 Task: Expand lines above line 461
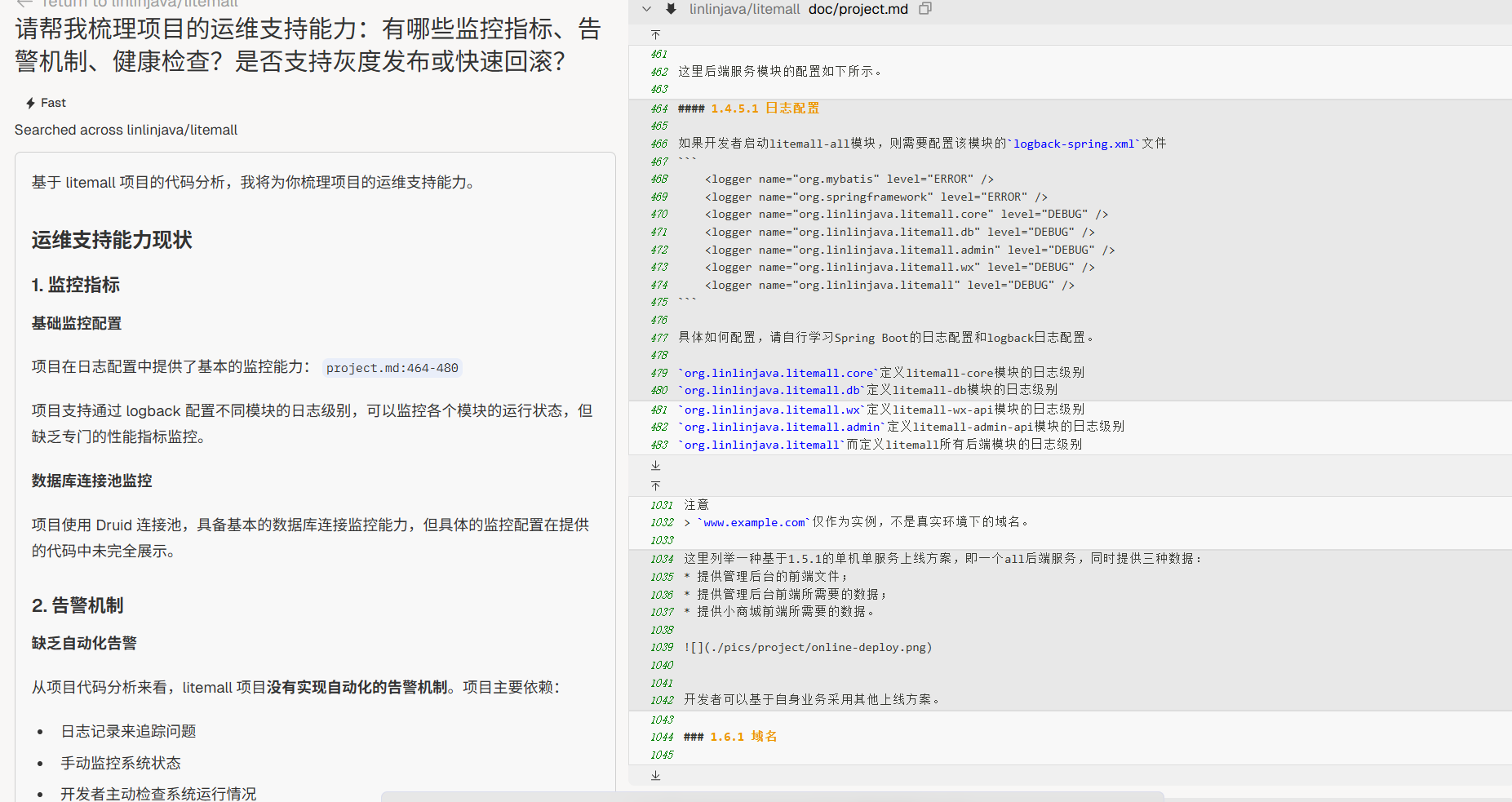(655, 35)
